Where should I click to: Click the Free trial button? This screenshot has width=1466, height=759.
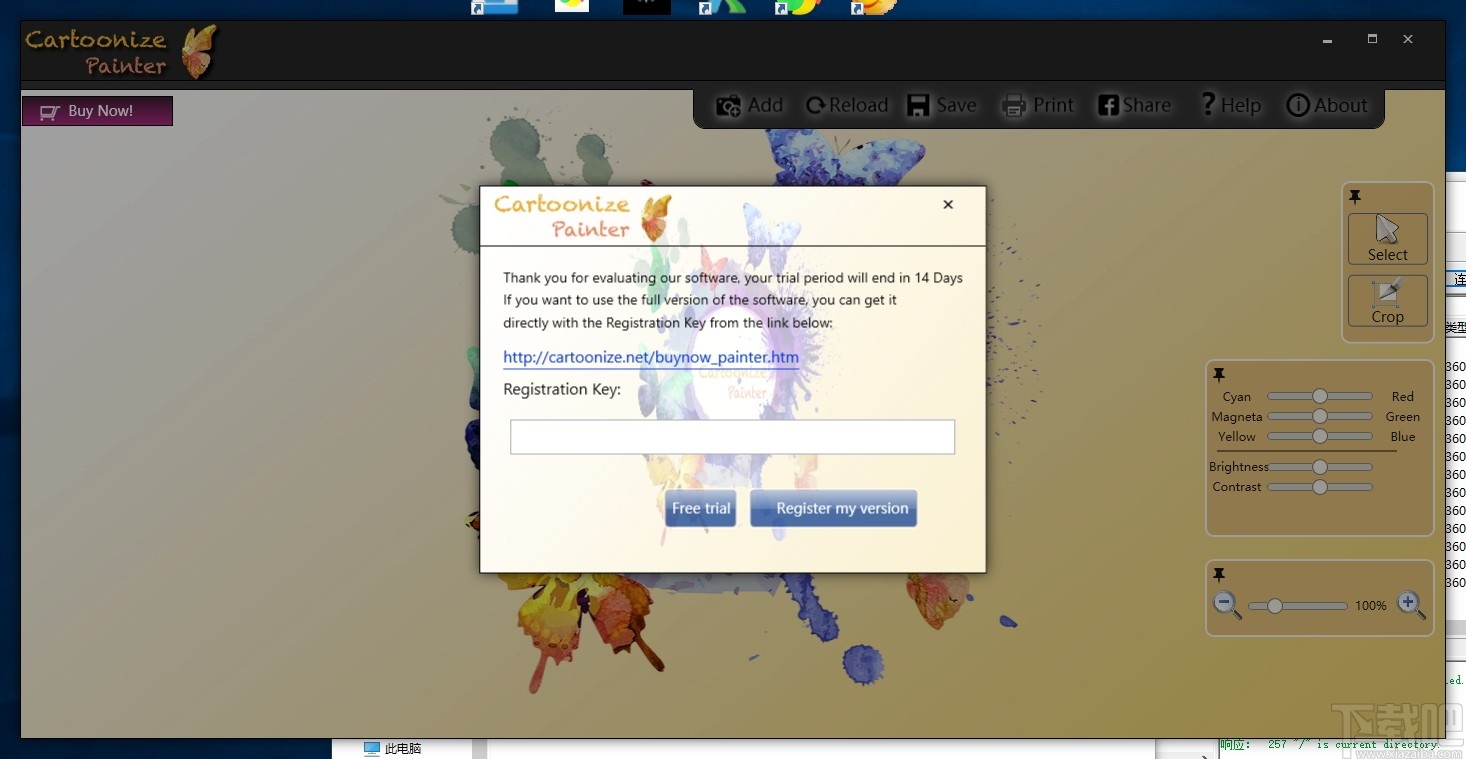(701, 508)
